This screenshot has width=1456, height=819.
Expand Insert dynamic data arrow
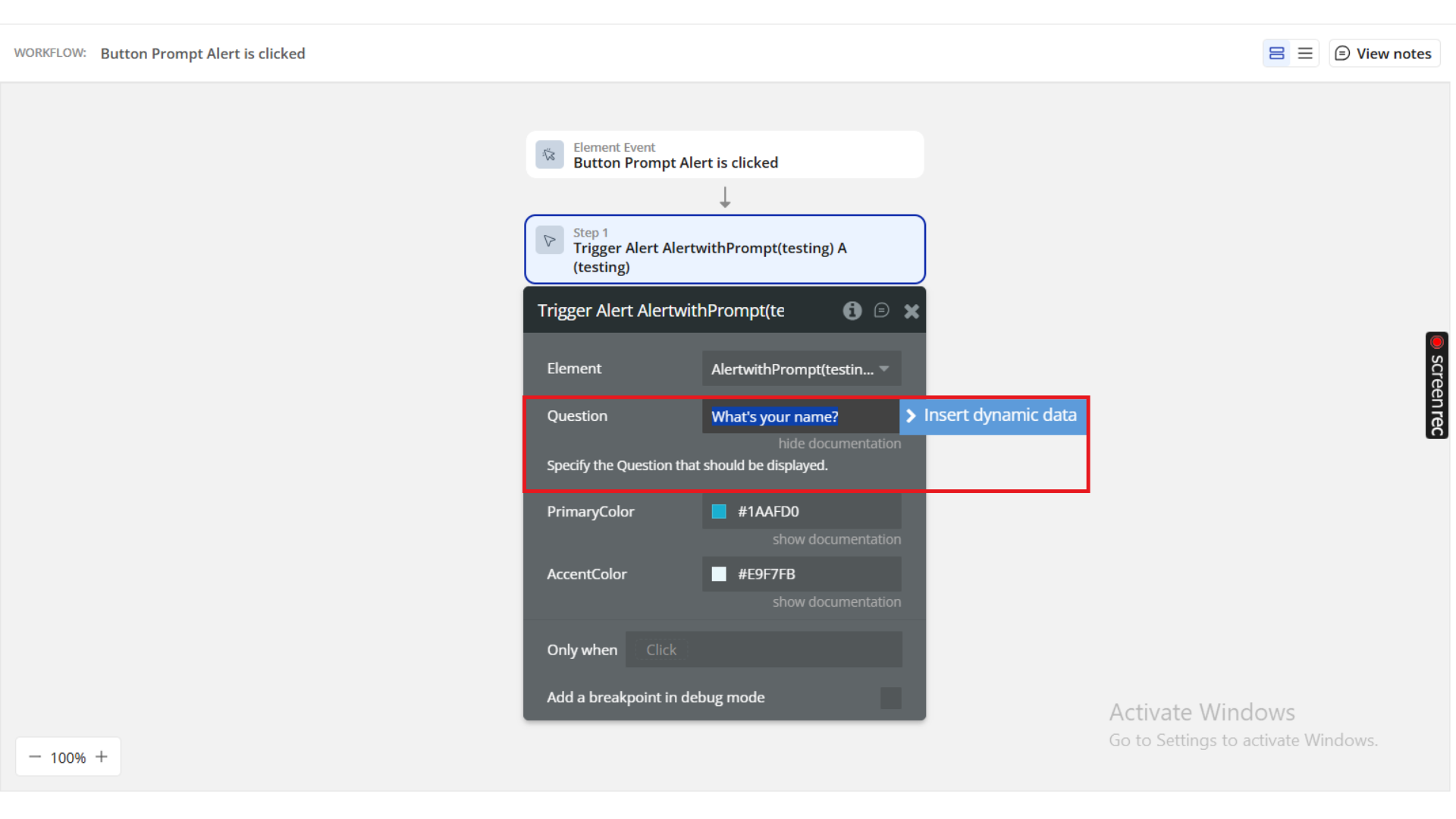(912, 416)
